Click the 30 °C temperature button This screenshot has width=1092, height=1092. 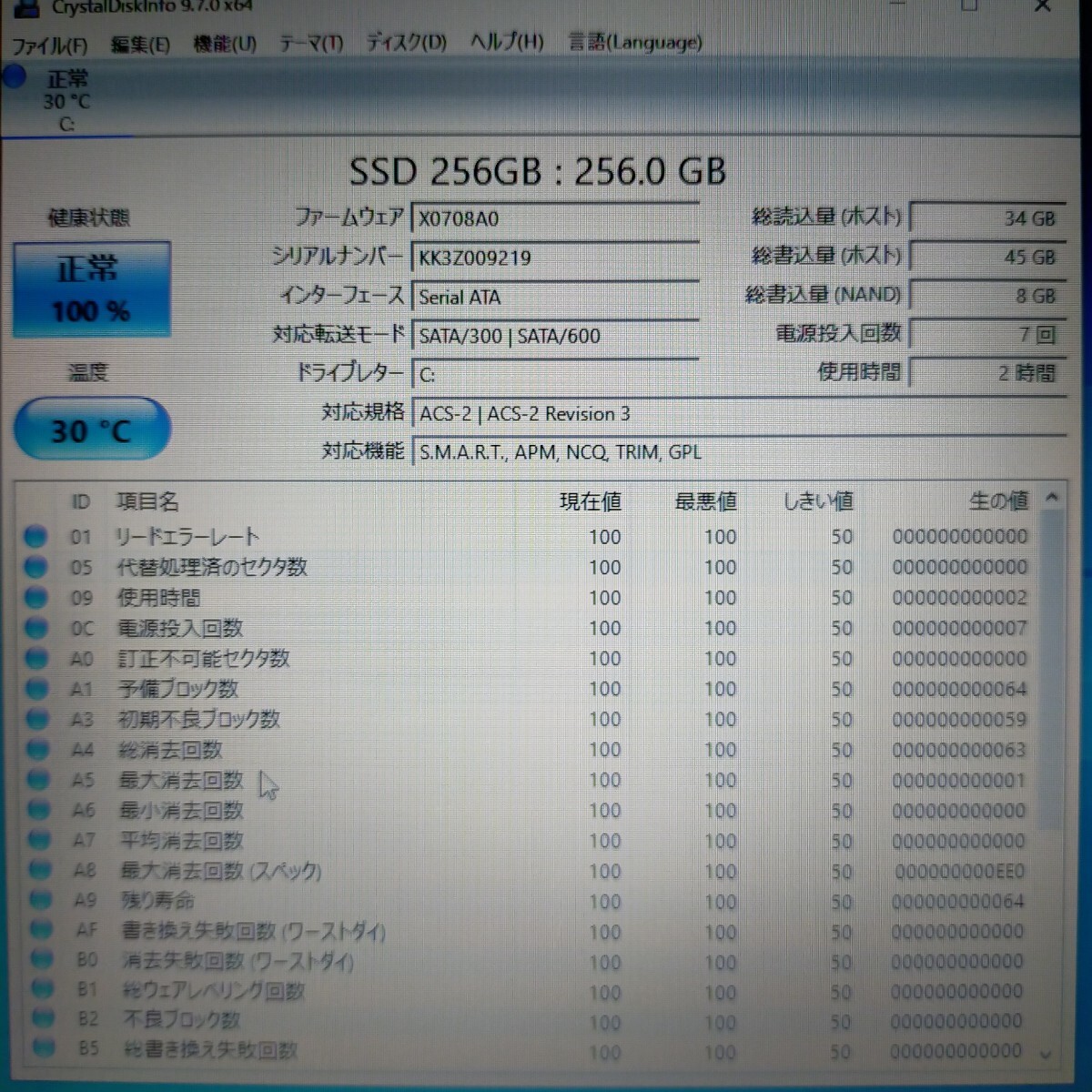[x=92, y=429]
